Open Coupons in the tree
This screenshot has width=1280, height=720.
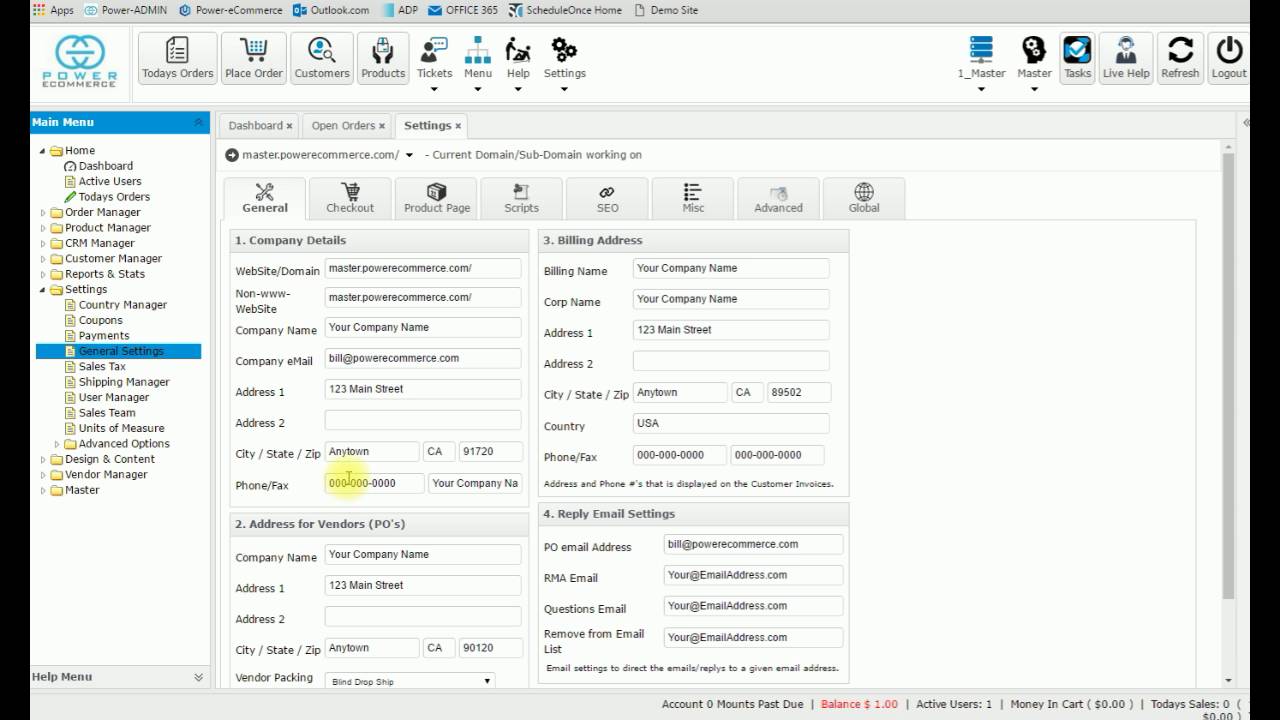pos(101,320)
